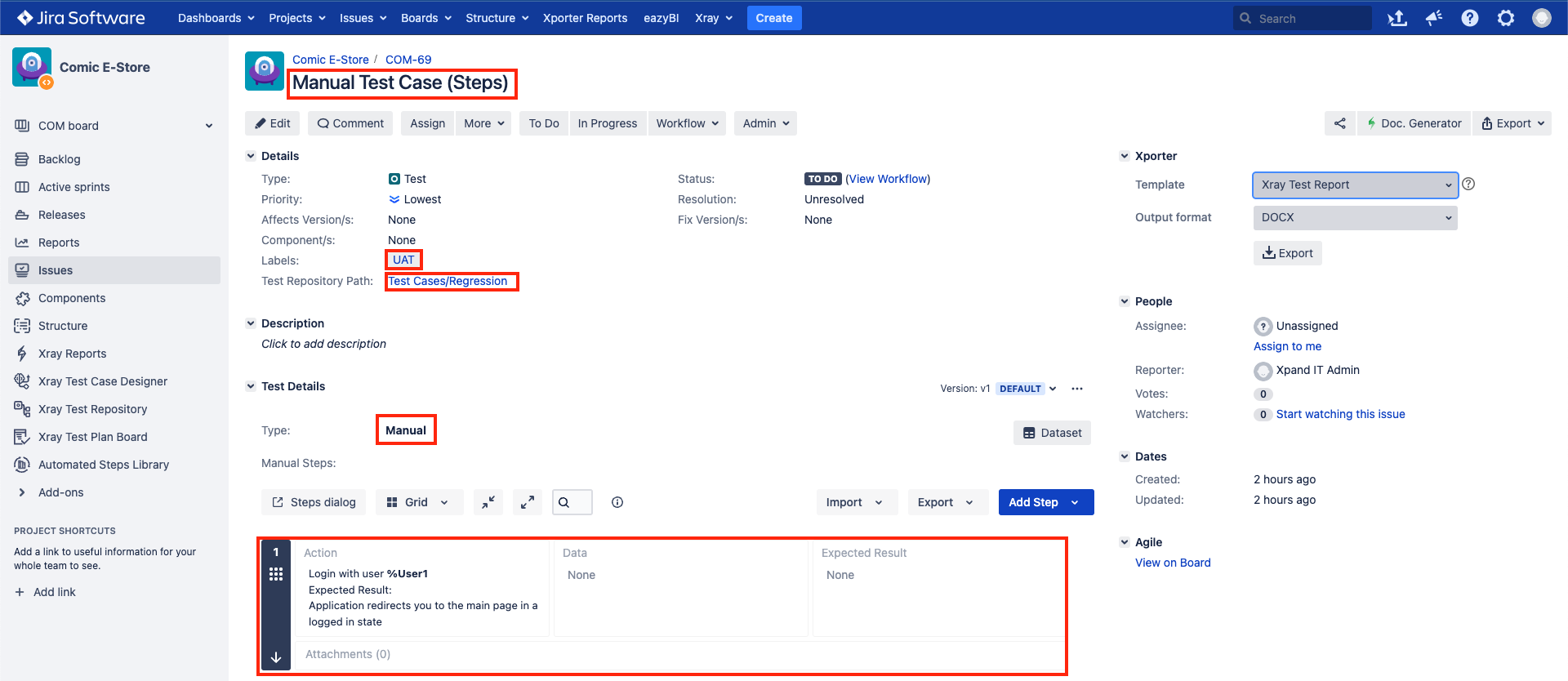Screen dimensions: 1568x681
Task: Open the Administration gear menu
Action: (1506, 18)
